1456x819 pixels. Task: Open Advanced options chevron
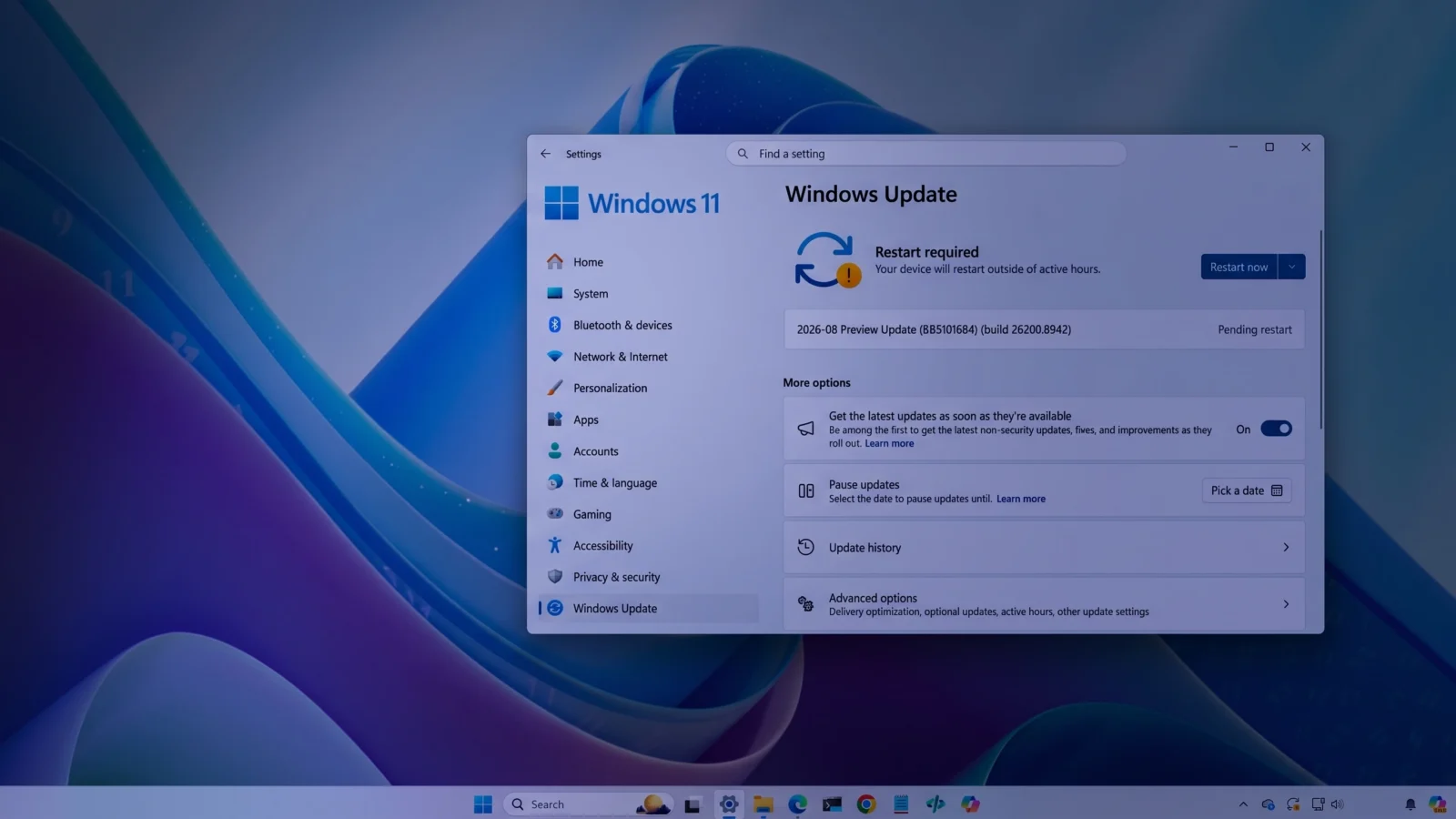(1286, 604)
